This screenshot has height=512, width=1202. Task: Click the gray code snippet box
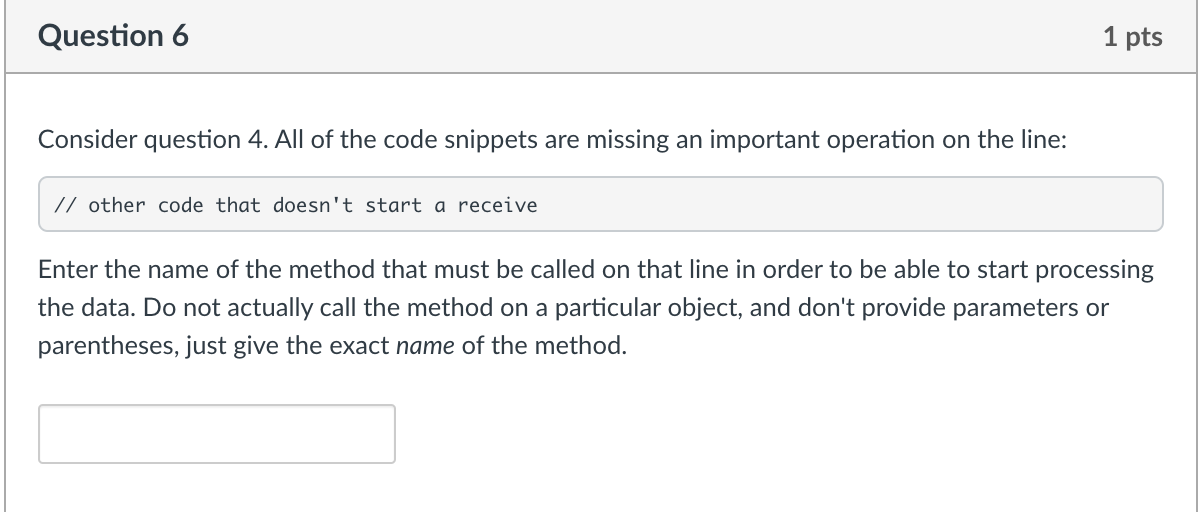click(600, 205)
